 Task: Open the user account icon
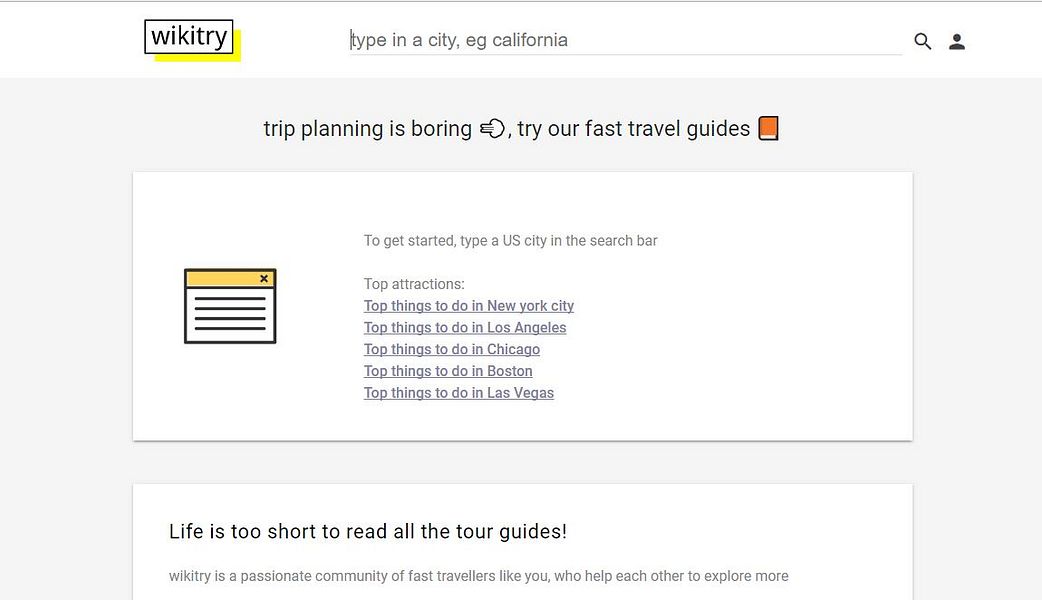pyautogui.click(x=957, y=41)
